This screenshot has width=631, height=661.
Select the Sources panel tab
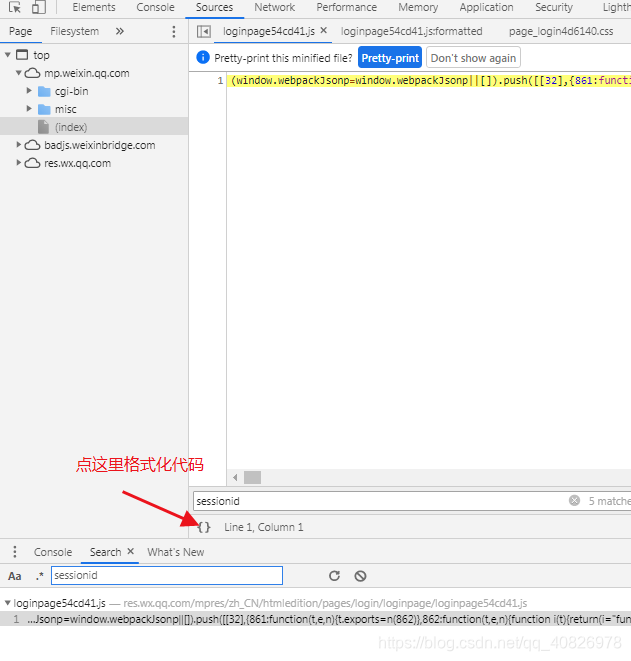pos(214,8)
